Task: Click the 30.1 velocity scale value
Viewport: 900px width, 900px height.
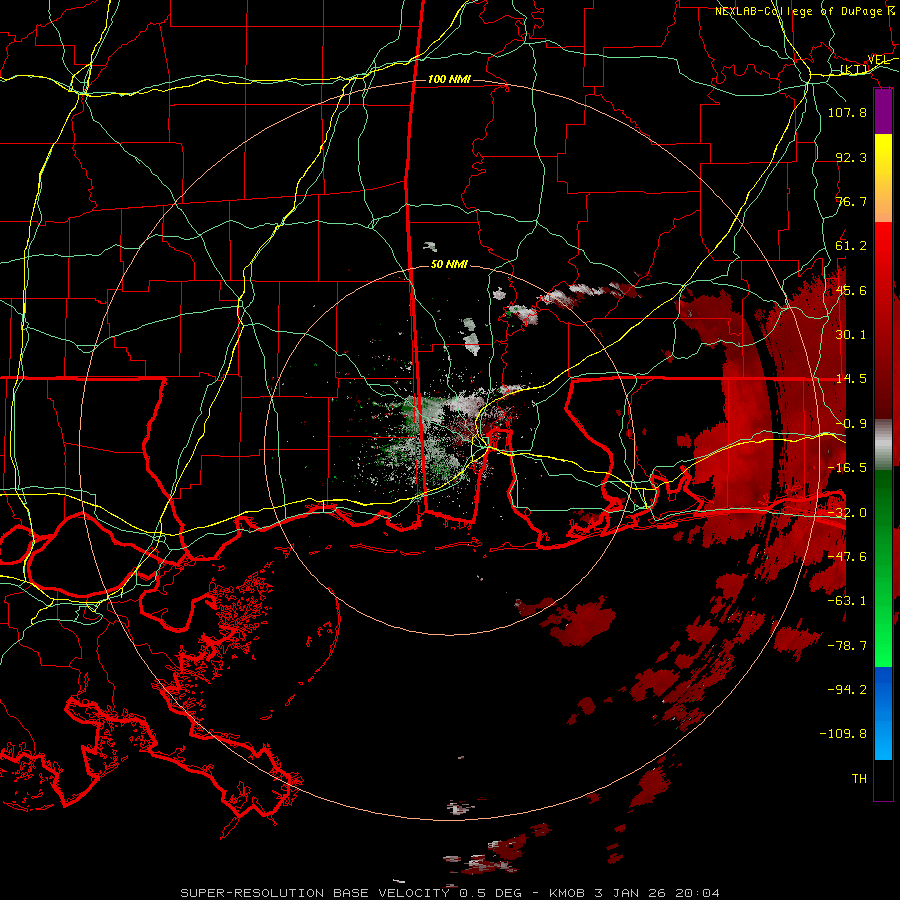Action: click(851, 335)
